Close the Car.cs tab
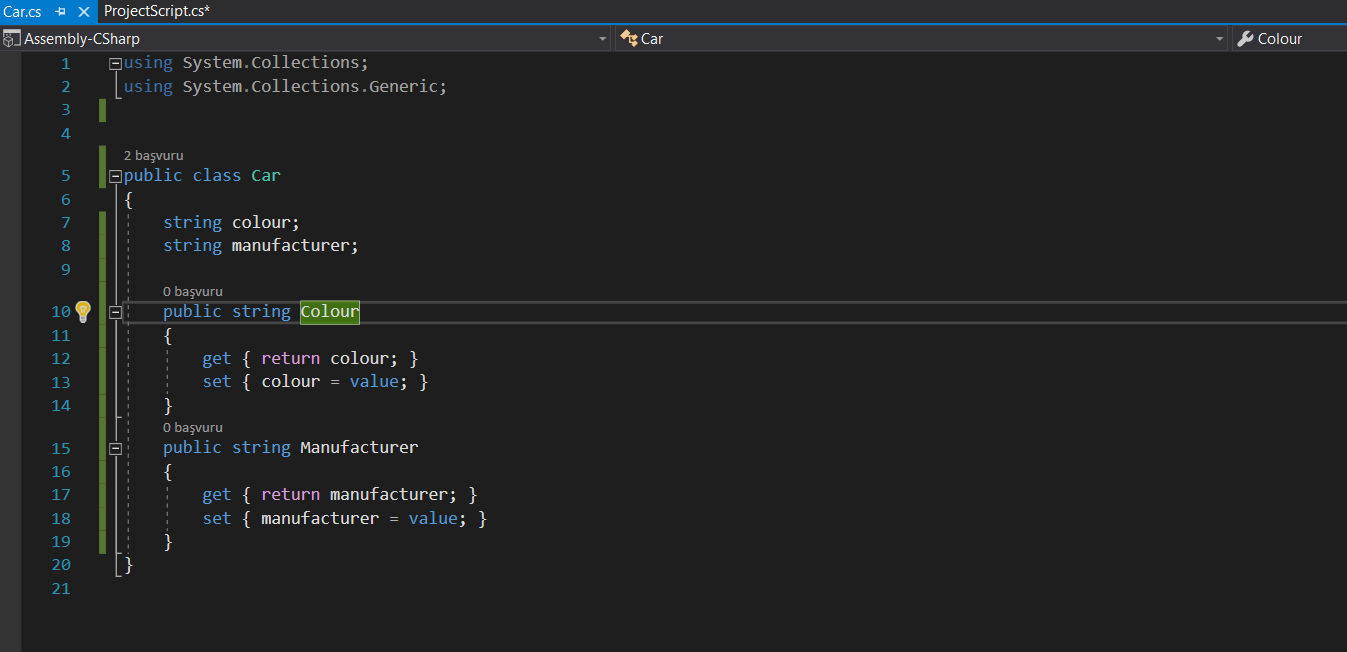Image resolution: width=1347 pixels, height=652 pixels. 84,12
